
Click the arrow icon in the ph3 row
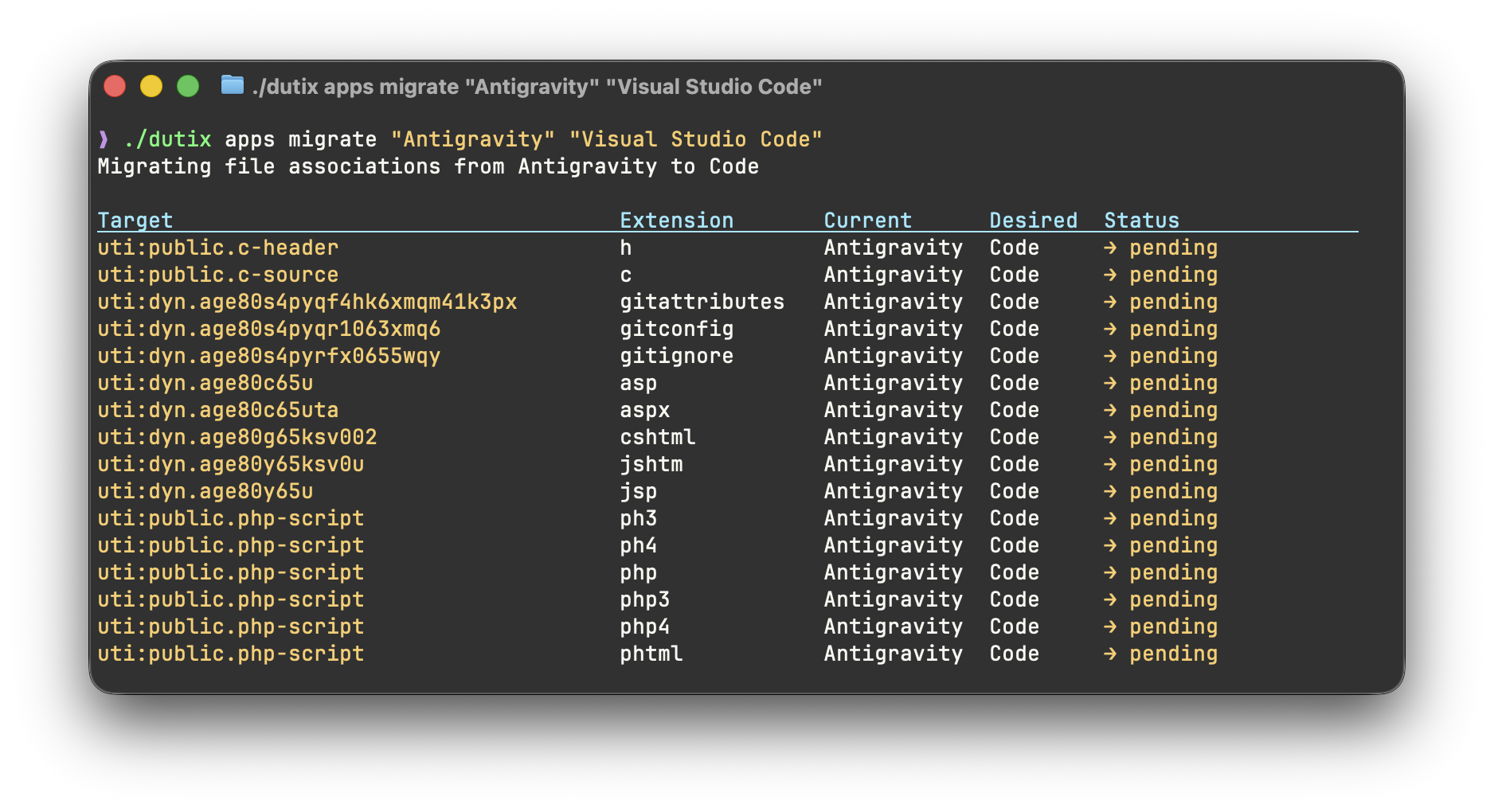click(1110, 518)
